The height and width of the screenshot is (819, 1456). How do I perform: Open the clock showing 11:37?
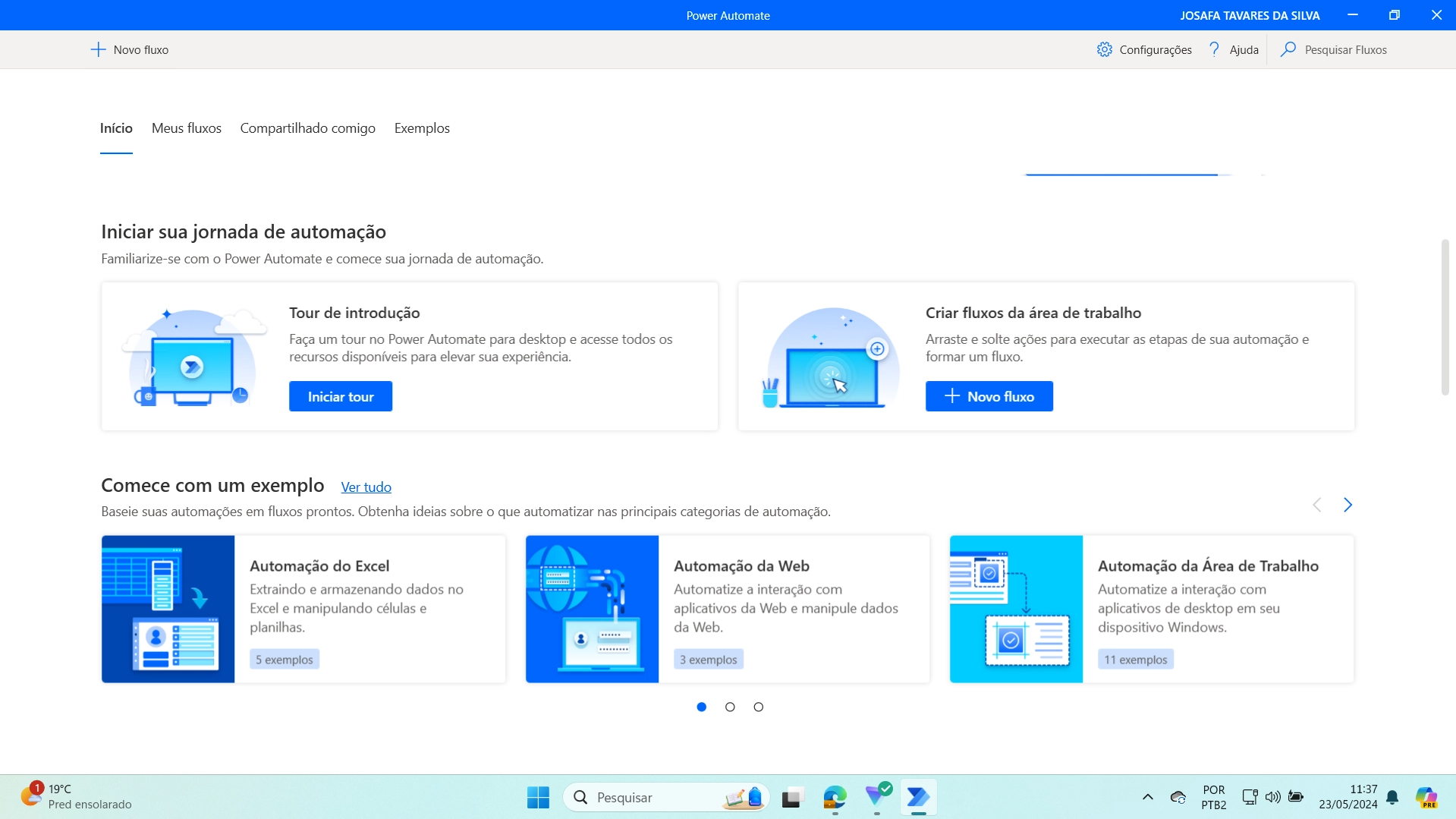[x=1348, y=797]
